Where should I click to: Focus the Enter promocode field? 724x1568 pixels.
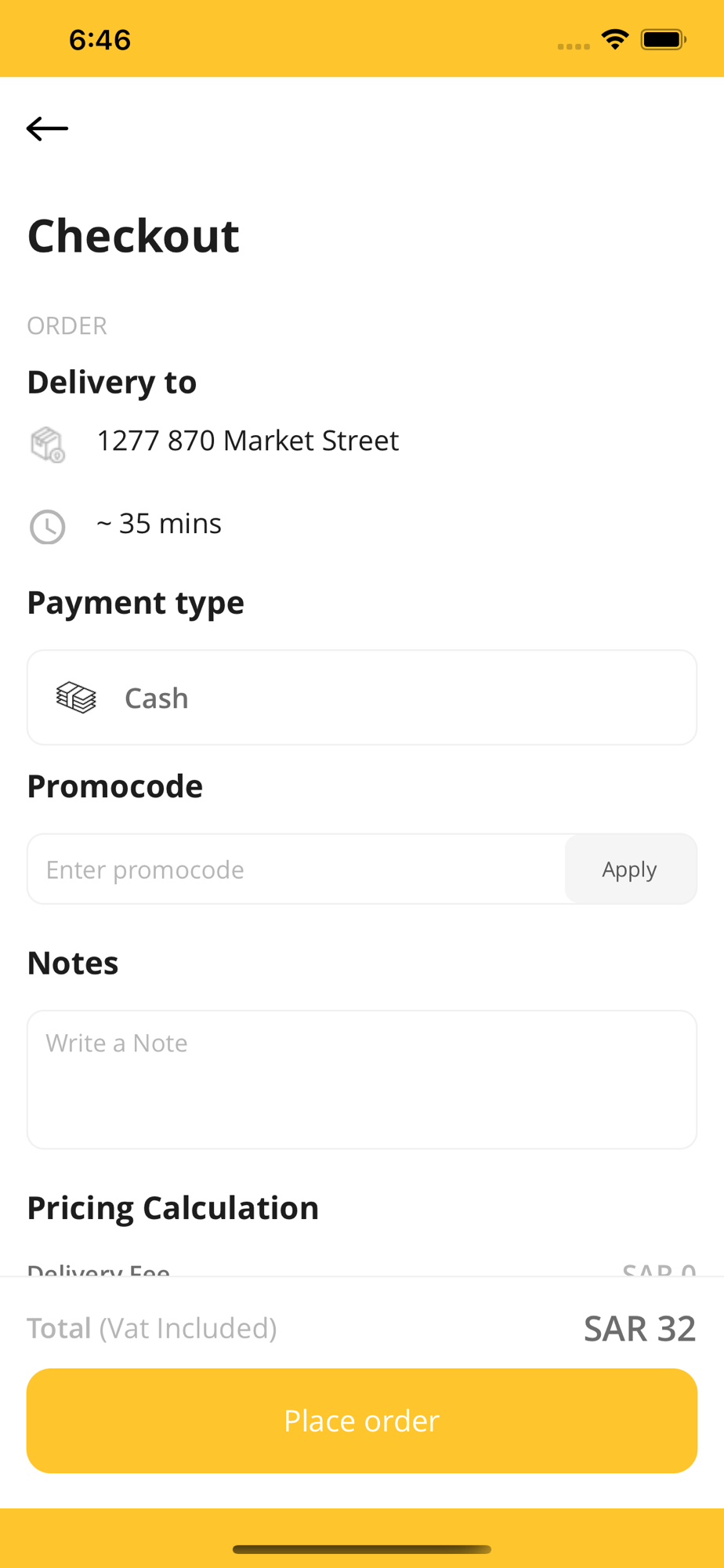296,869
